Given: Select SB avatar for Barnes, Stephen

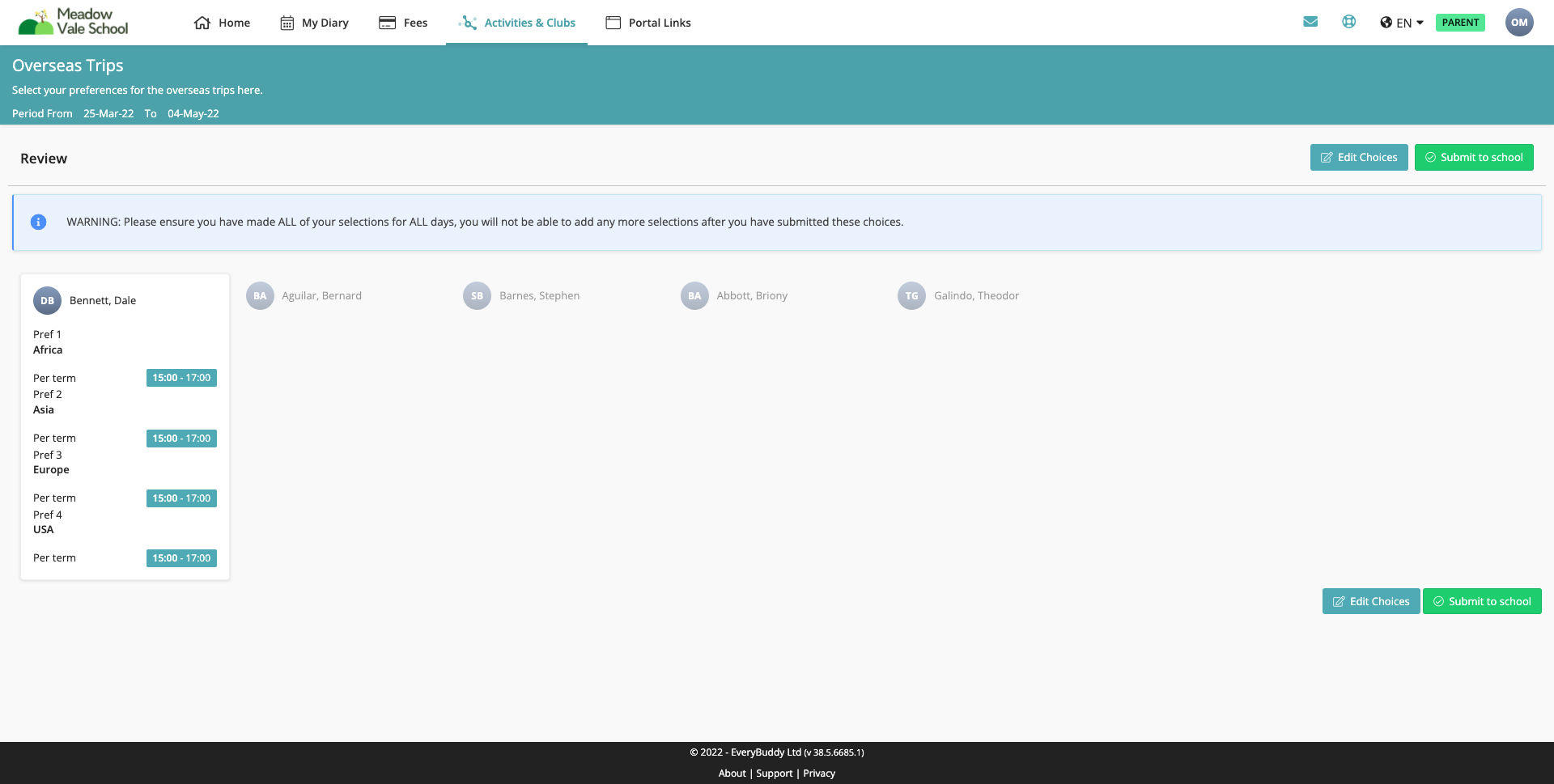Looking at the screenshot, I should click(x=477, y=295).
